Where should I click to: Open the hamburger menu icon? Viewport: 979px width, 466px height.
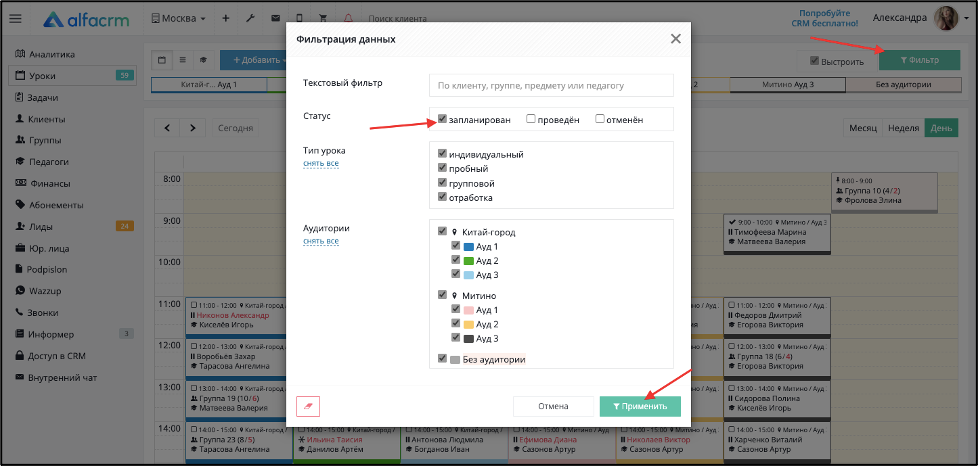16,19
